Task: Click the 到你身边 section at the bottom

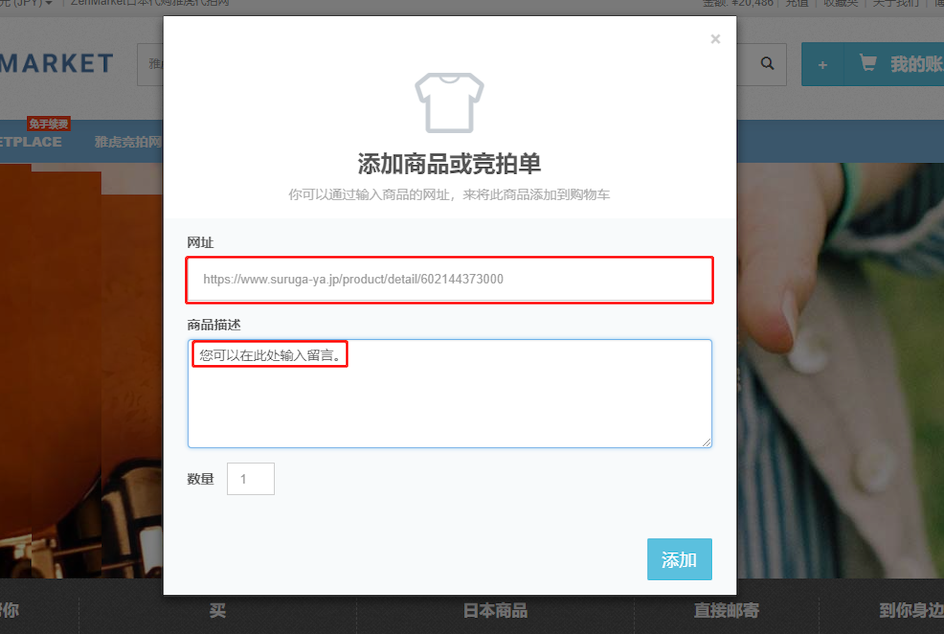Action: [x=911, y=611]
